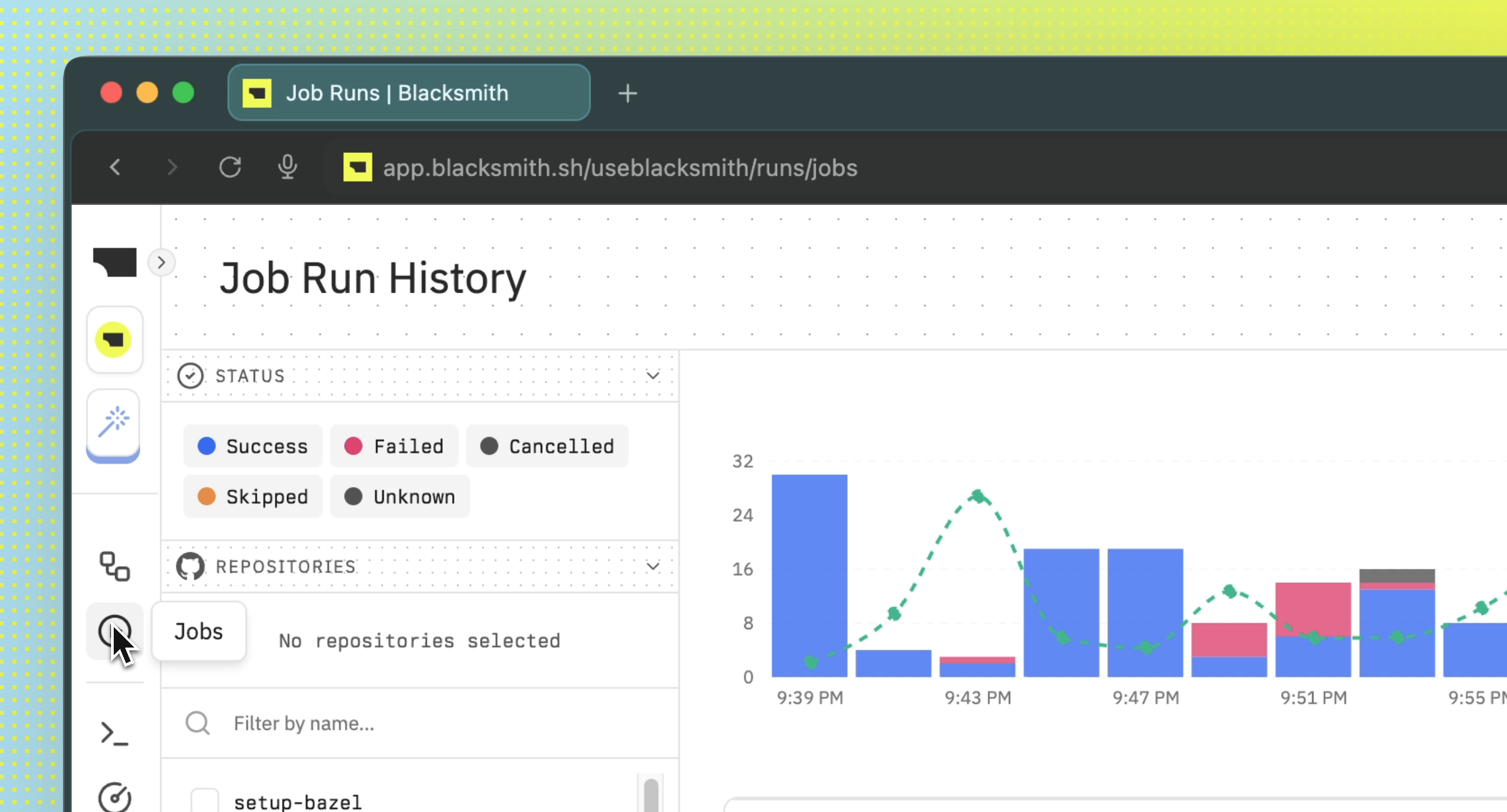The height and width of the screenshot is (812, 1507).
Task: Go forward with the browser forward arrow
Action: (172, 167)
